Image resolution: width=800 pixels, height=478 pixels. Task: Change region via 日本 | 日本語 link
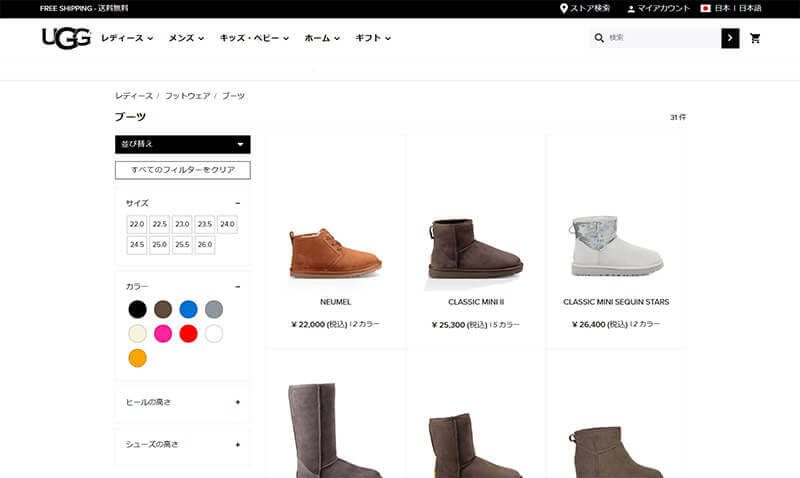coord(738,9)
